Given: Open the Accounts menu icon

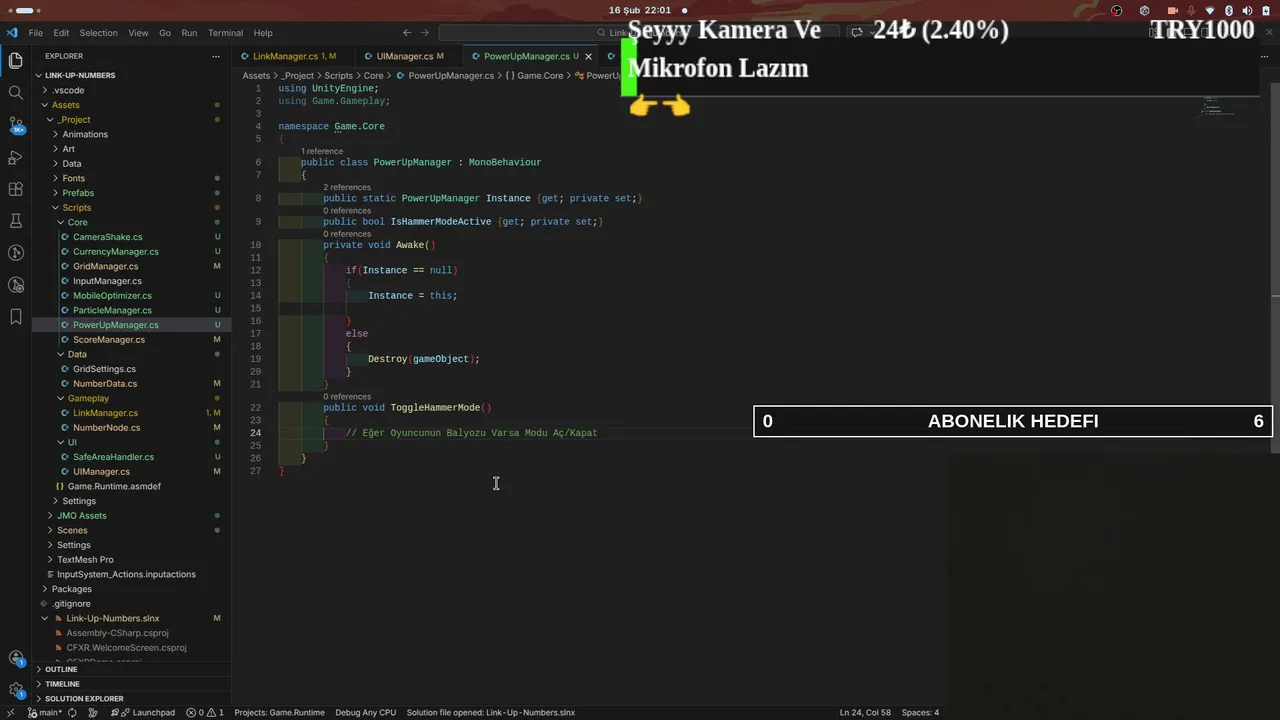Looking at the screenshot, I should (15, 658).
